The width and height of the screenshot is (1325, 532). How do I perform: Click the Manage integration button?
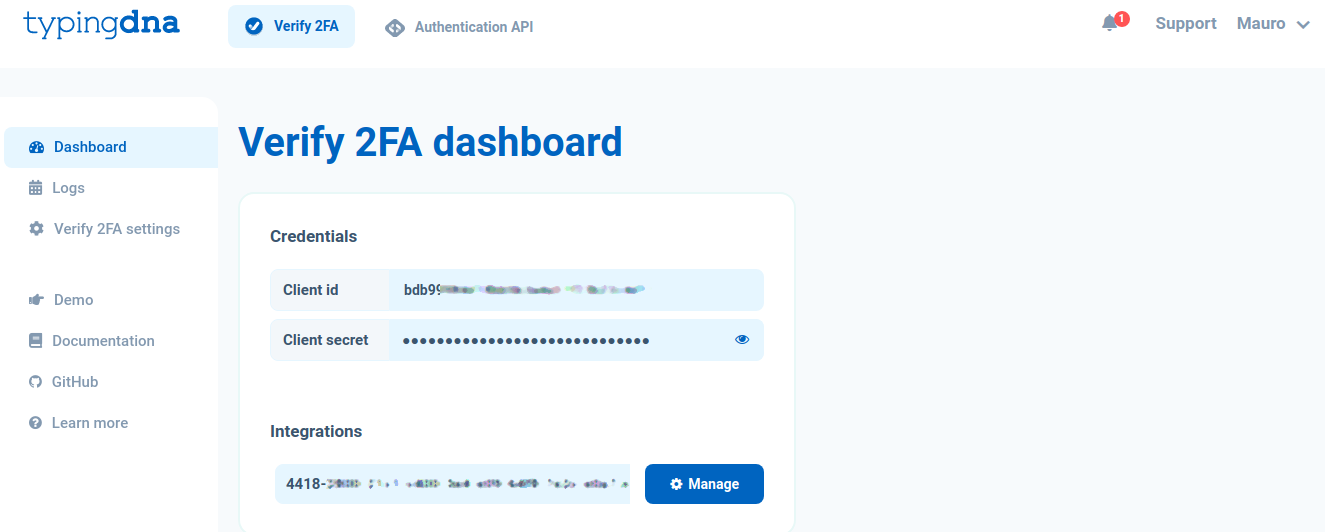pyautogui.click(x=704, y=484)
